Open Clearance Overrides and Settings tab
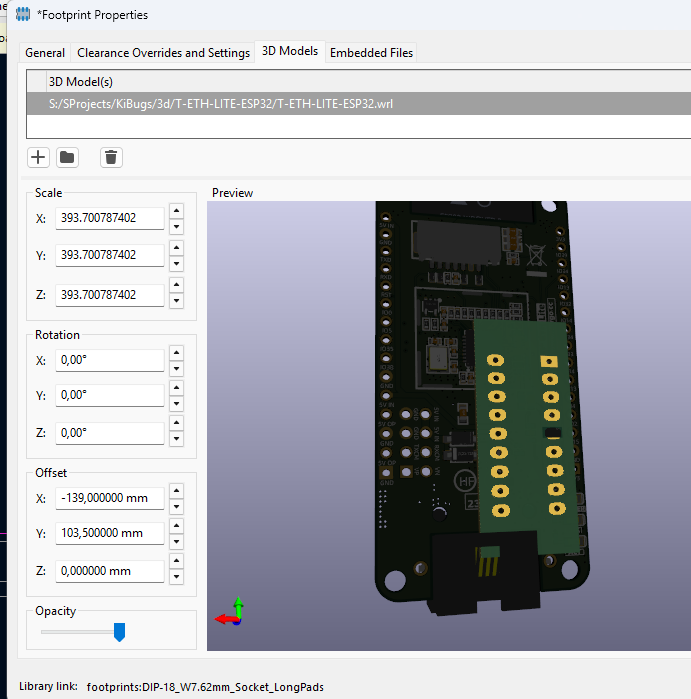 click(163, 53)
